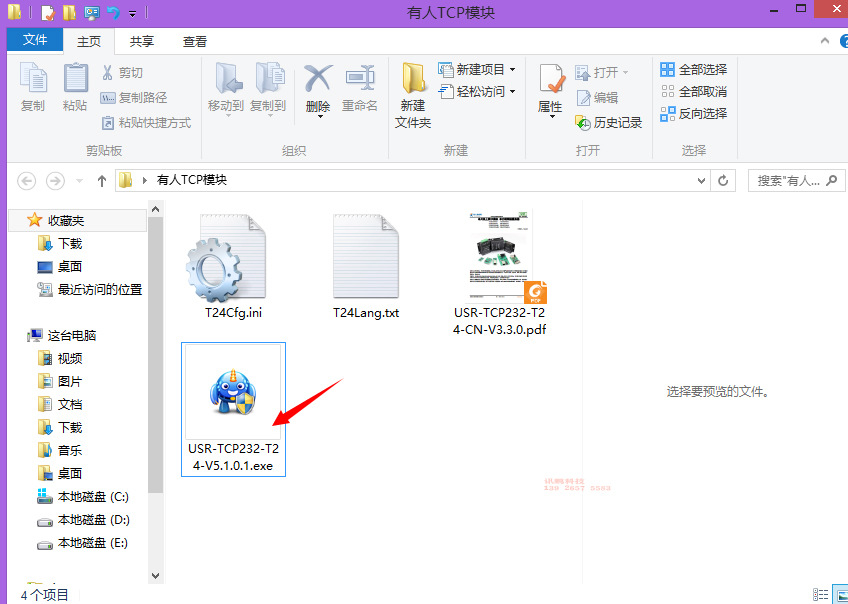Click the quick access Properties icon in title bar
Image resolution: width=848 pixels, height=604 pixels.
(x=48, y=12)
